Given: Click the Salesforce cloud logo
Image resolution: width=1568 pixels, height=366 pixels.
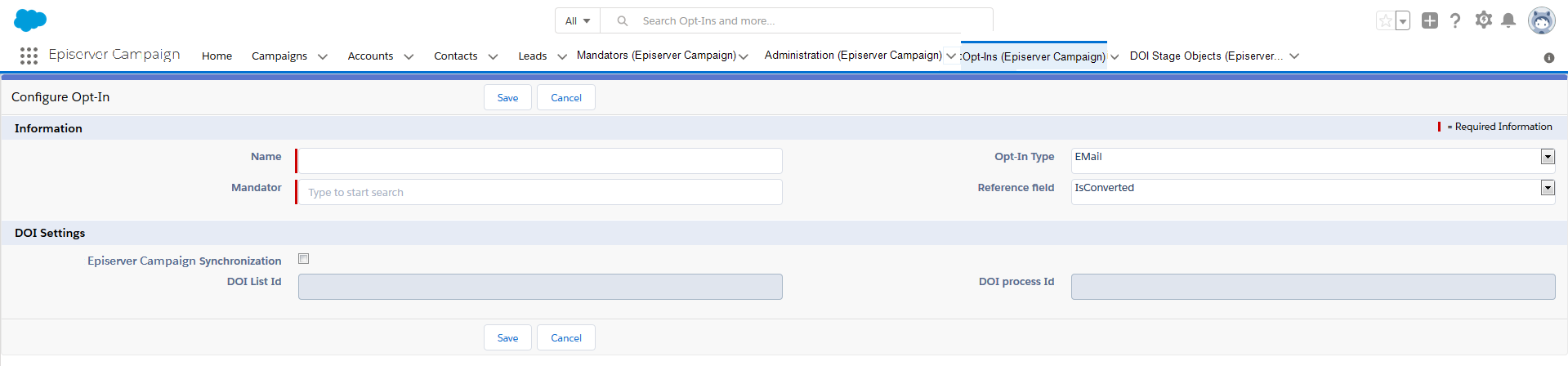Looking at the screenshot, I should click(30, 20).
